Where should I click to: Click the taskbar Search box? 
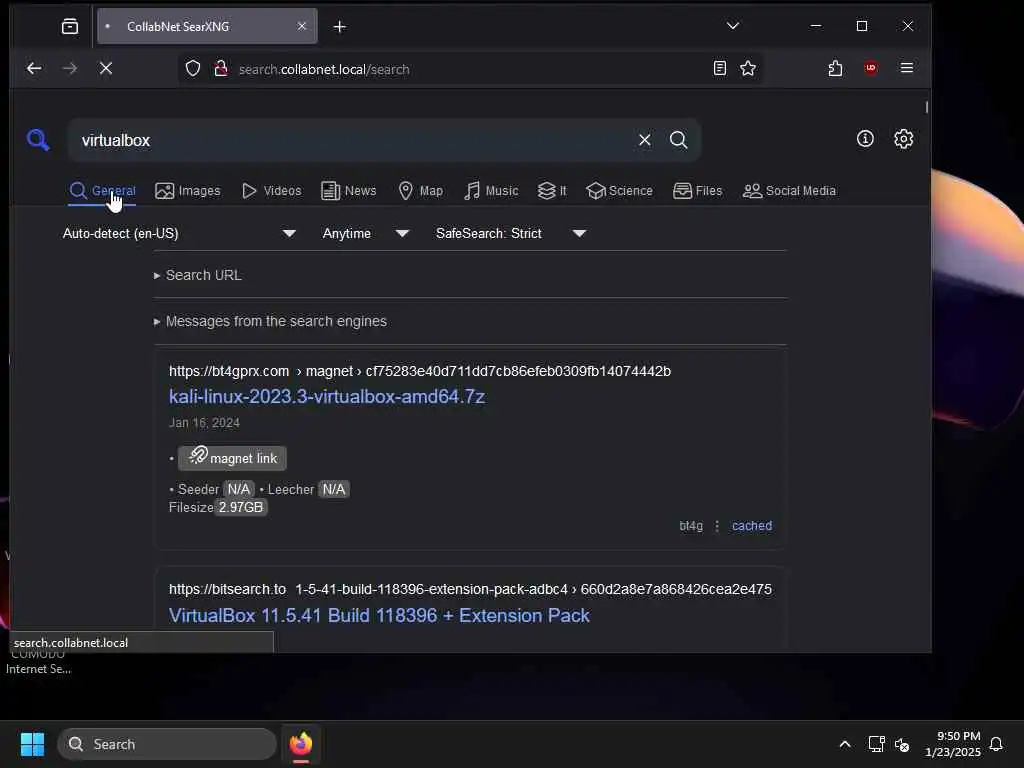coord(167,744)
